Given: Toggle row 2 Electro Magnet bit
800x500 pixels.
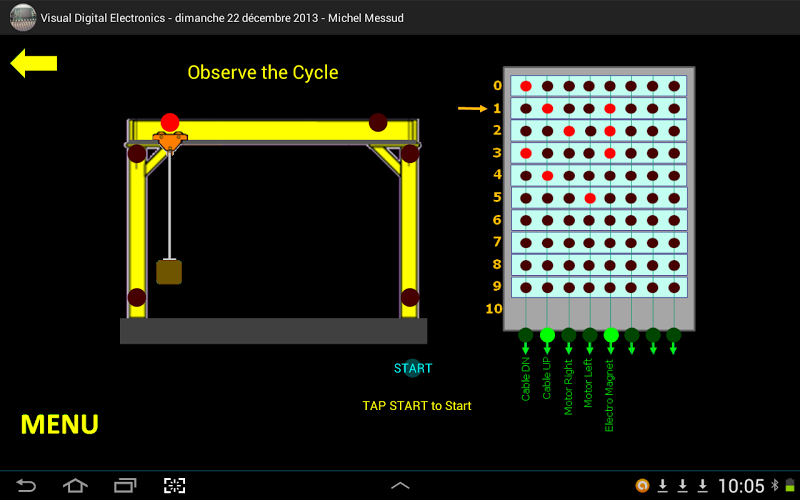Looking at the screenshot, I should (x=610, y=131).
